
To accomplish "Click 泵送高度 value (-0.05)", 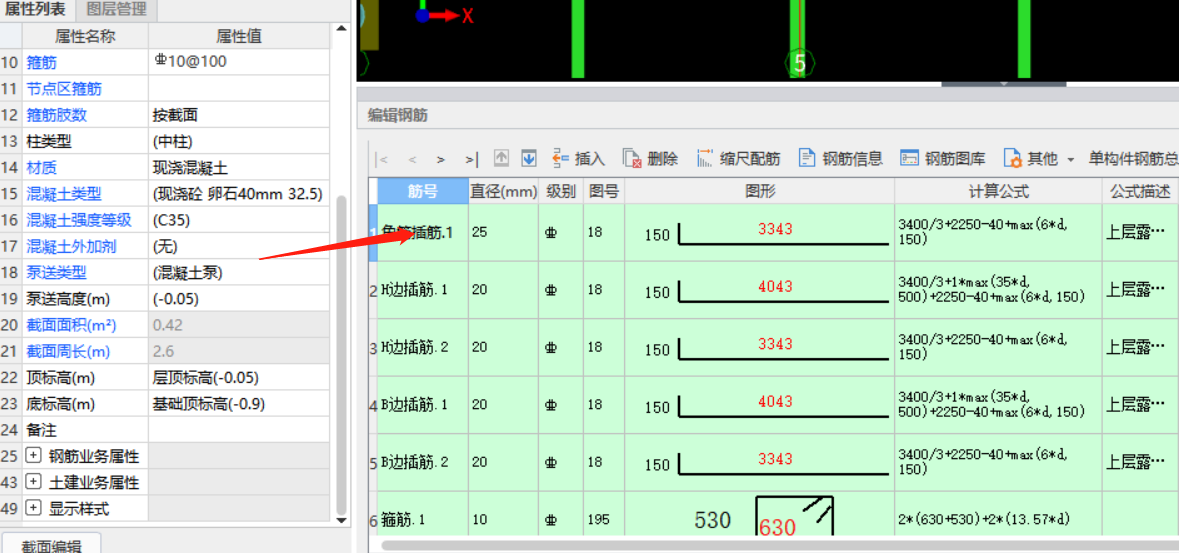I will (239, 299).
